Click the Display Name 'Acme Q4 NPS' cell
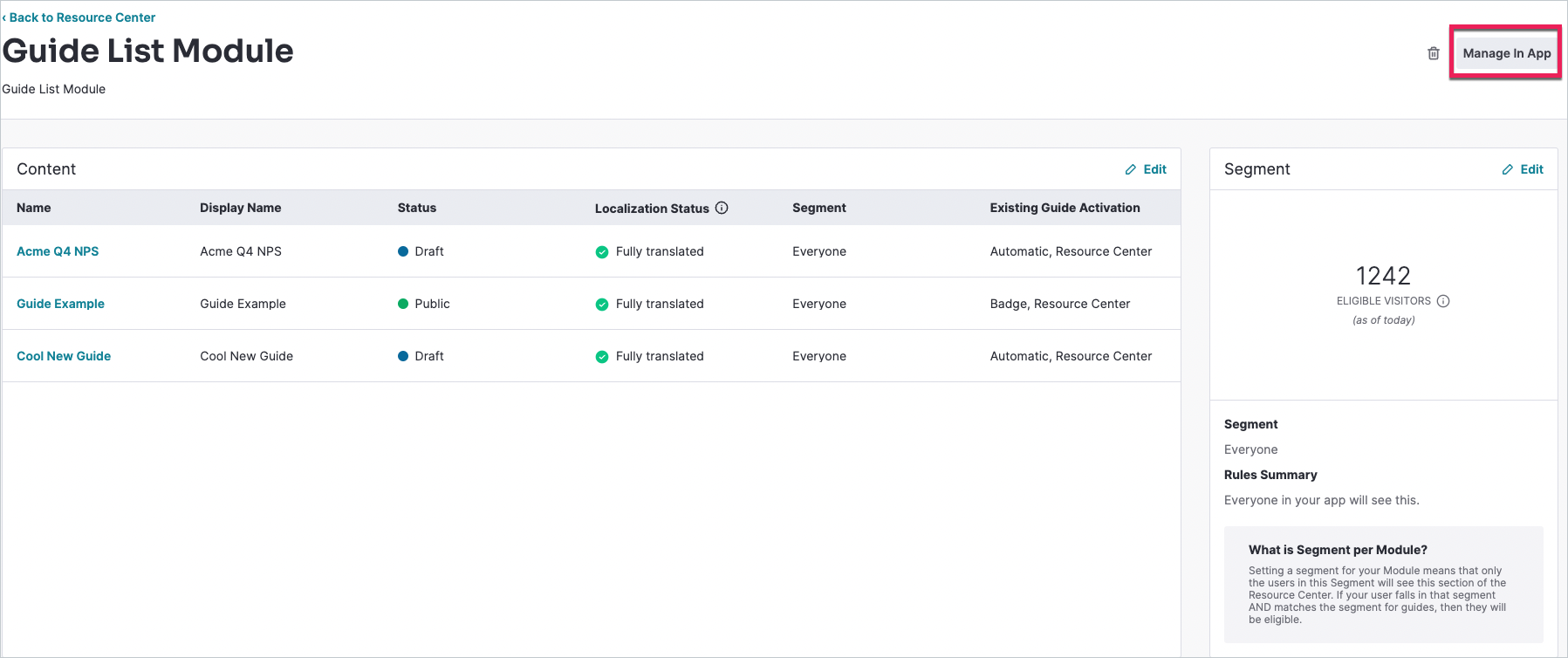 click(x=241, y=251)
